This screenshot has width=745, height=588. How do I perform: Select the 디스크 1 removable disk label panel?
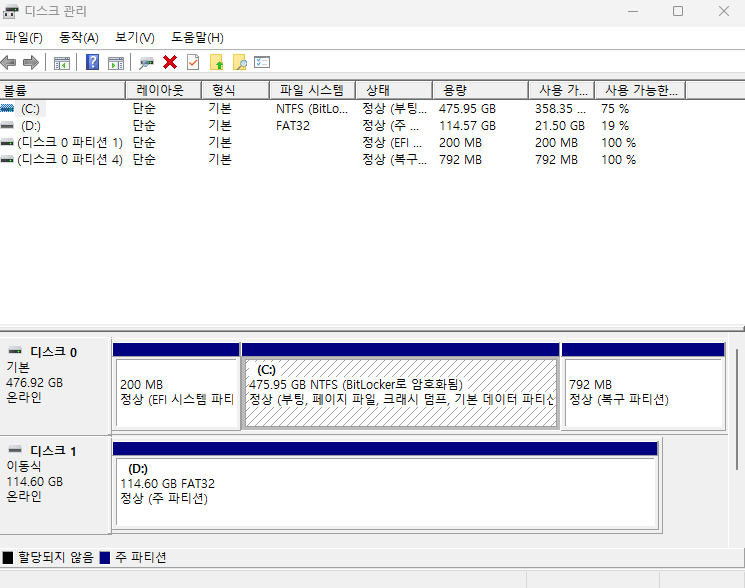(x=56, y=484)
